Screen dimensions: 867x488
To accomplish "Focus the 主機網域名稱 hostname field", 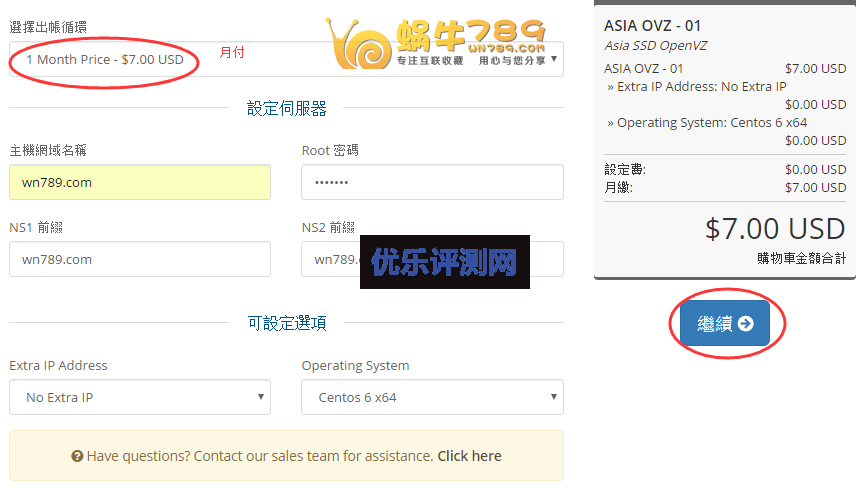I will [140, 182].
